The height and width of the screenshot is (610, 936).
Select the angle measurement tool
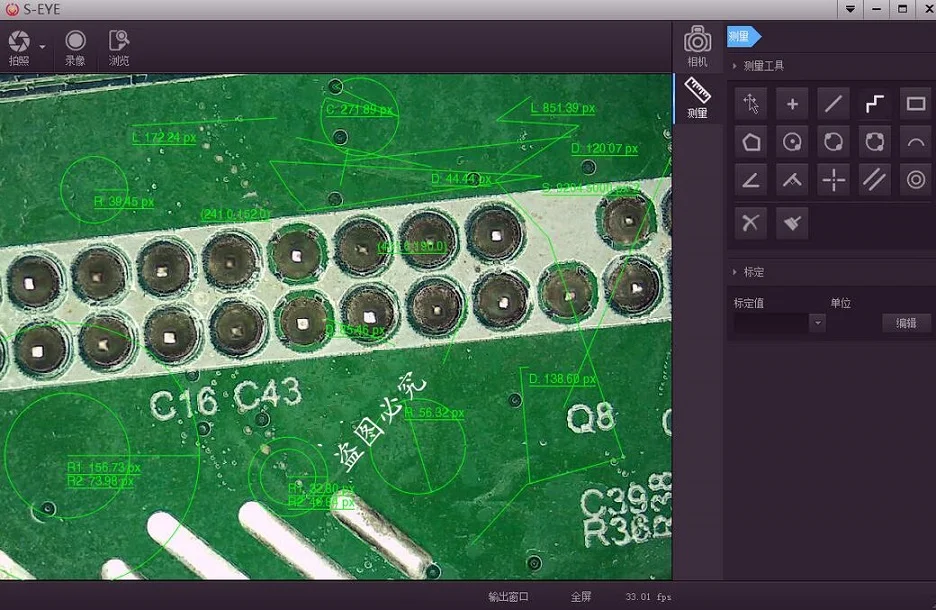tap(751, 180)
